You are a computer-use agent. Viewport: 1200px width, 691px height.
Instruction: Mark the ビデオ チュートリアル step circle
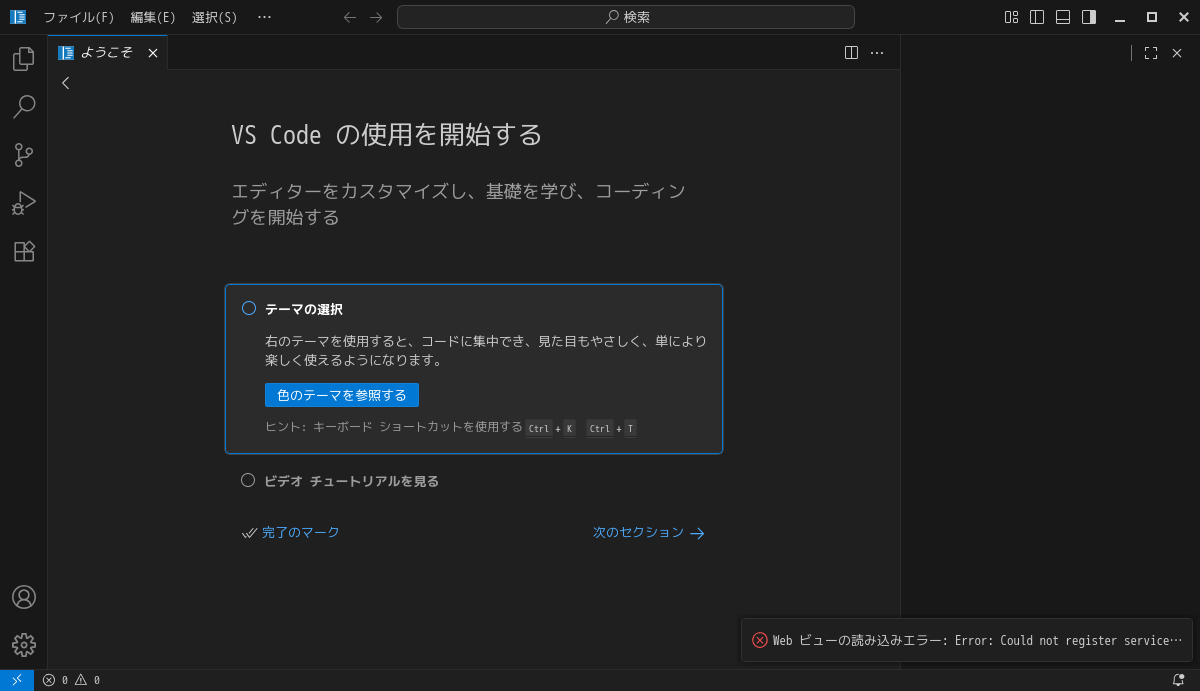click(x=248, y=480)
